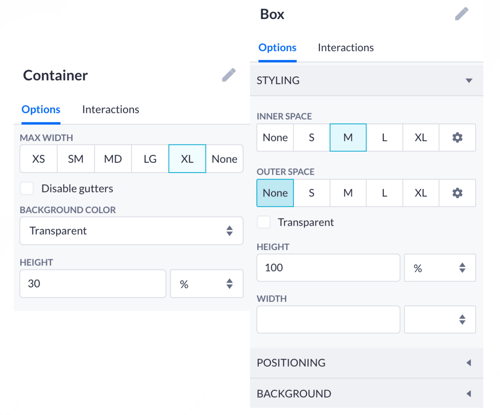Select XS max width option
The height and width of the screenshot is (415, 500).
click(x=39, y=159)
